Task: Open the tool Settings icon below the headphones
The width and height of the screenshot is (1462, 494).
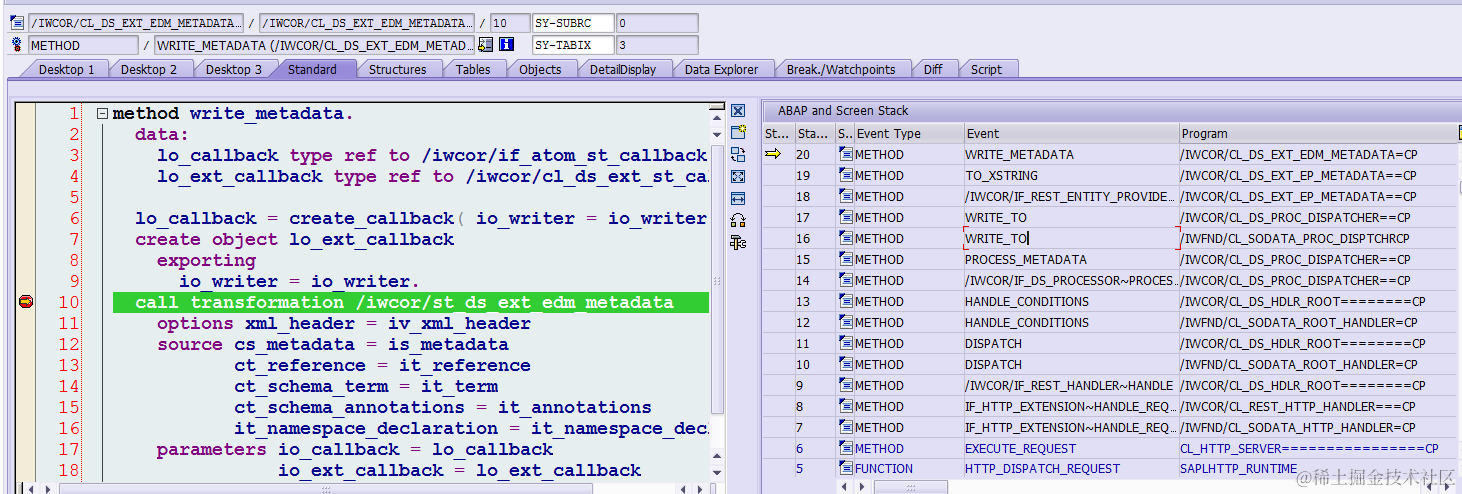Action: click(738, 242)
